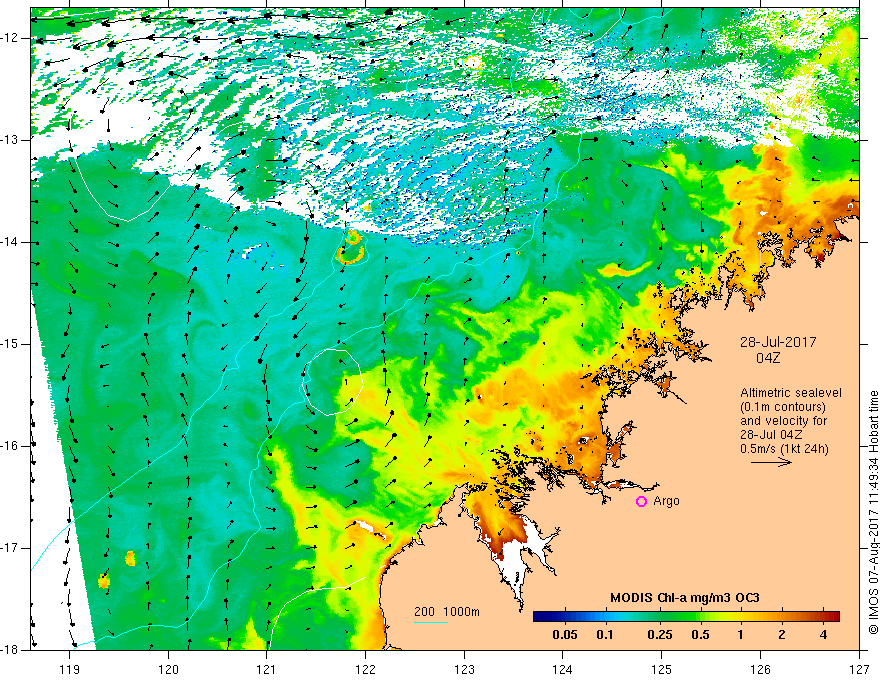Click the 125 longitude axis label
Viewport: 880px width, 680px height.
point(662,670)
